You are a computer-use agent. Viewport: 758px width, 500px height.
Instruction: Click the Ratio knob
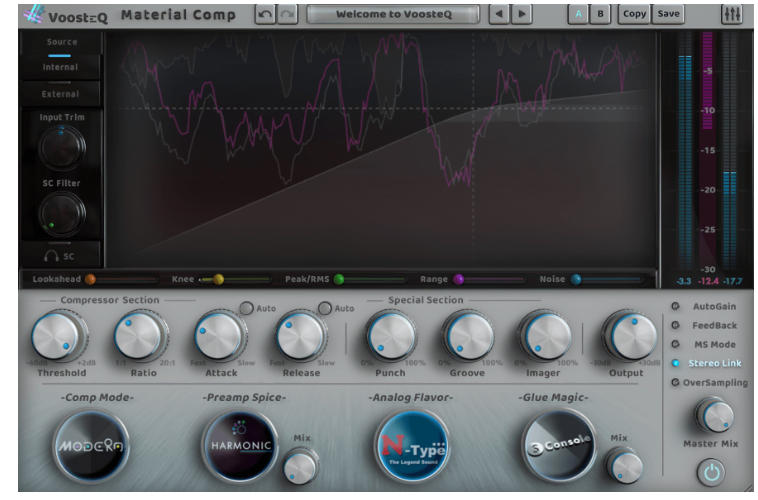140,336
